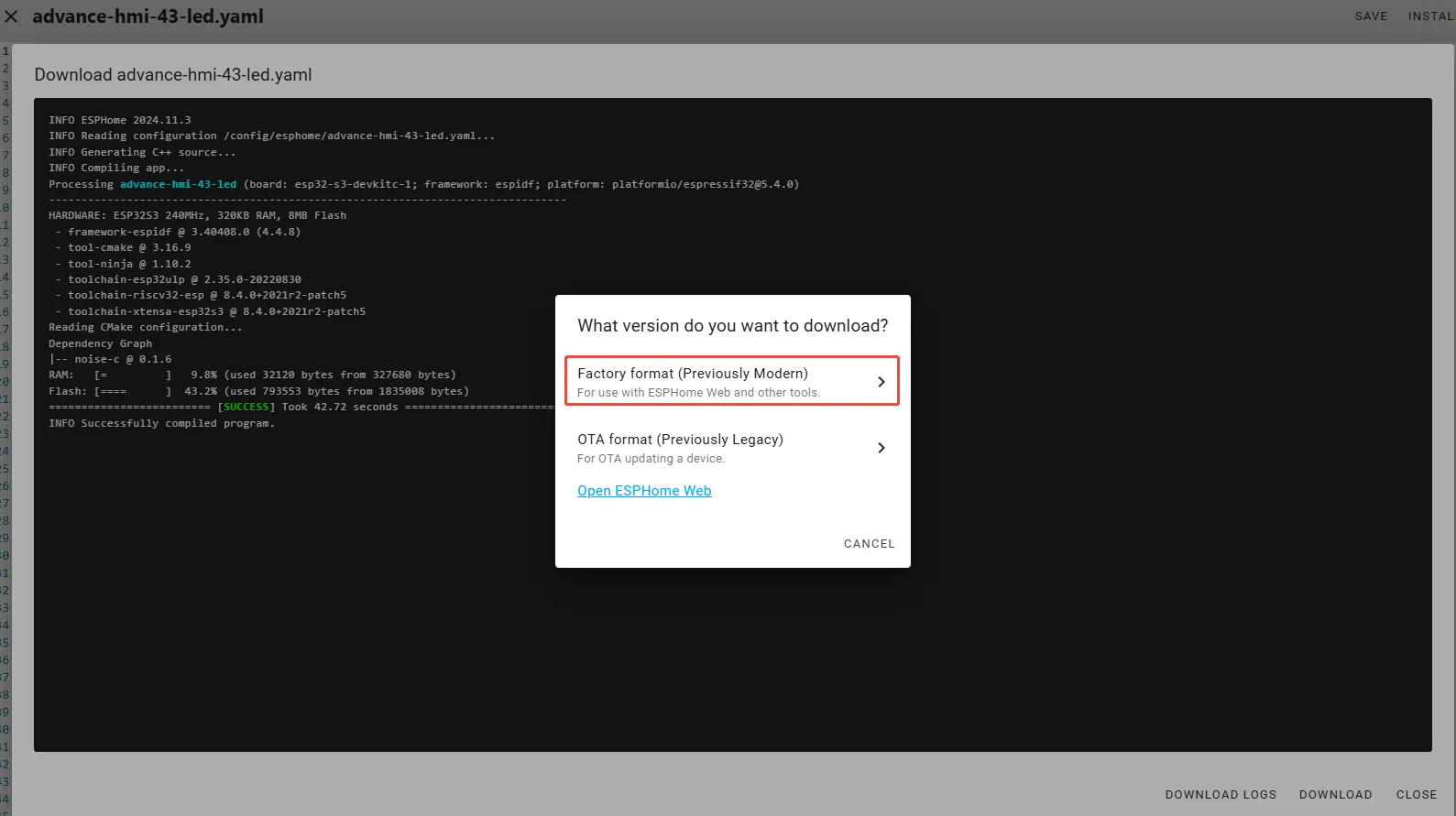
Task: Click 'tool-cmake @ 3.16.9' log line
Action: (x=123, y=247)
